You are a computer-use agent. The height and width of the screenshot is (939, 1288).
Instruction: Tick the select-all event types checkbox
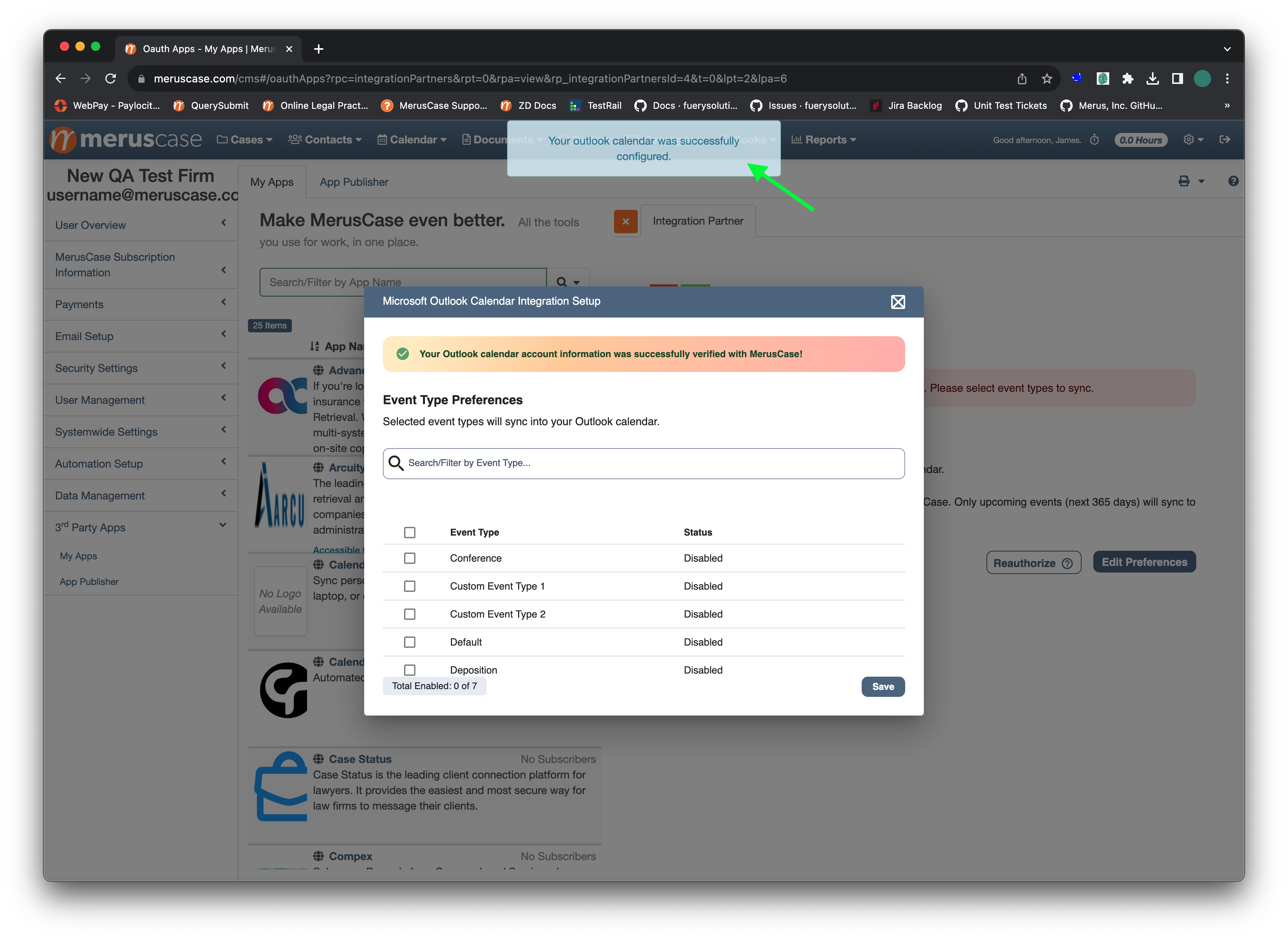409,532
